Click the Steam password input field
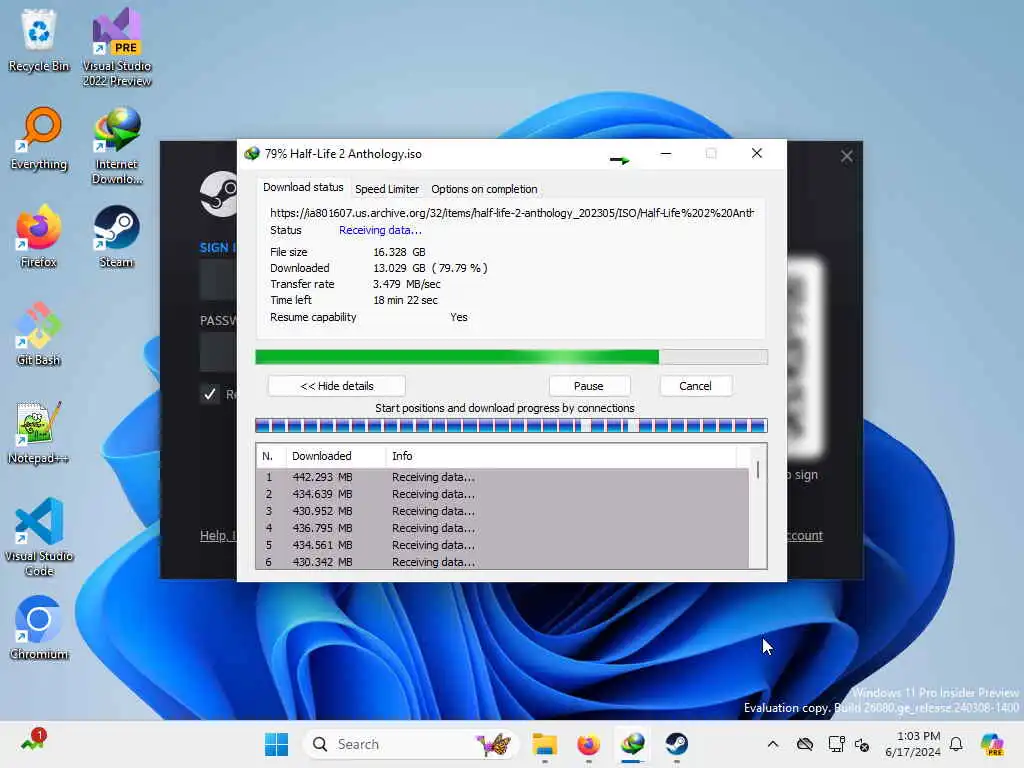This screenshot has width=1024, height=768. tap(218, 352)
